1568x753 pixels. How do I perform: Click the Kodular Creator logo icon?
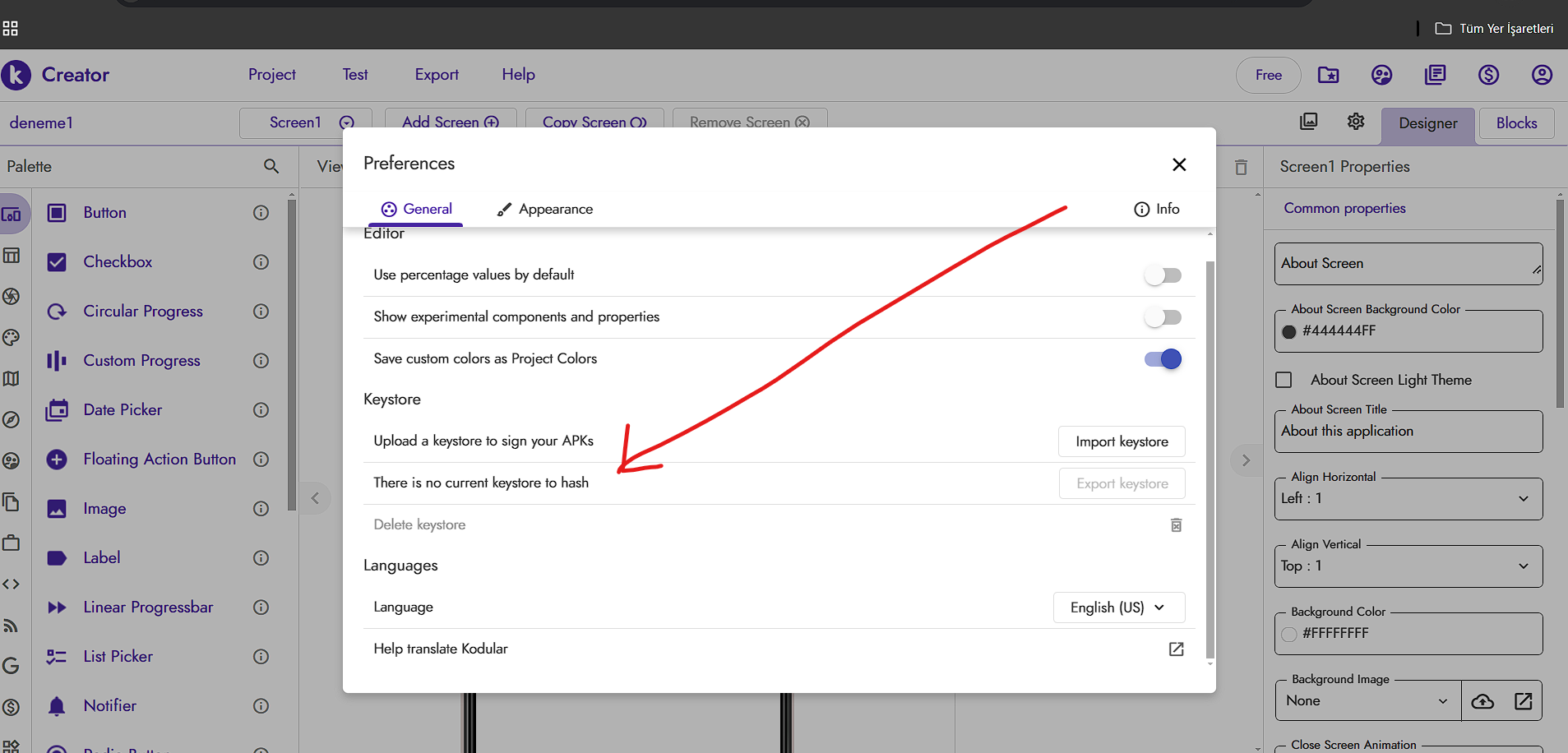click(16, 75)
